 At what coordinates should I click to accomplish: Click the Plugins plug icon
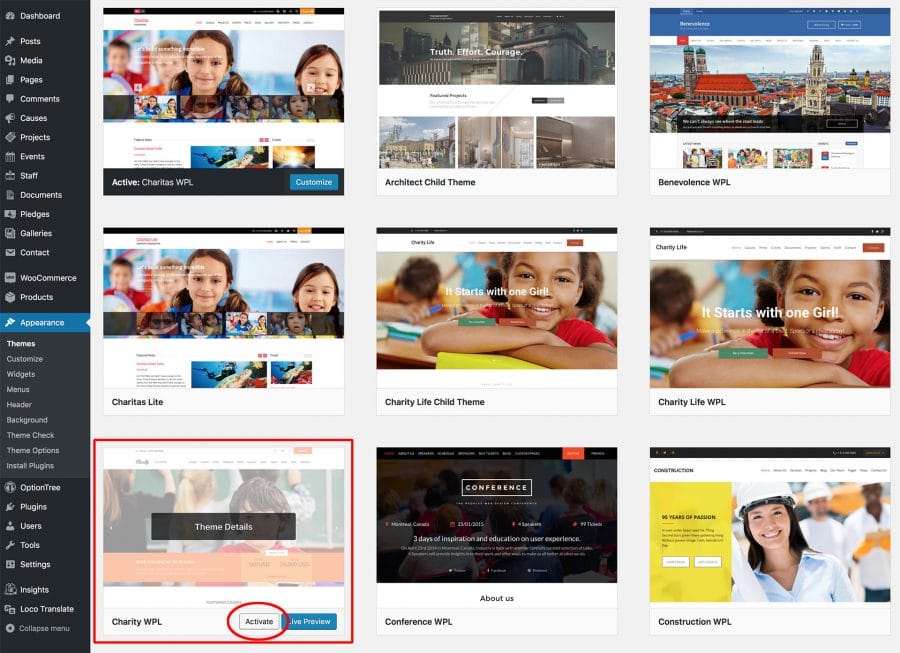point(9,507)
